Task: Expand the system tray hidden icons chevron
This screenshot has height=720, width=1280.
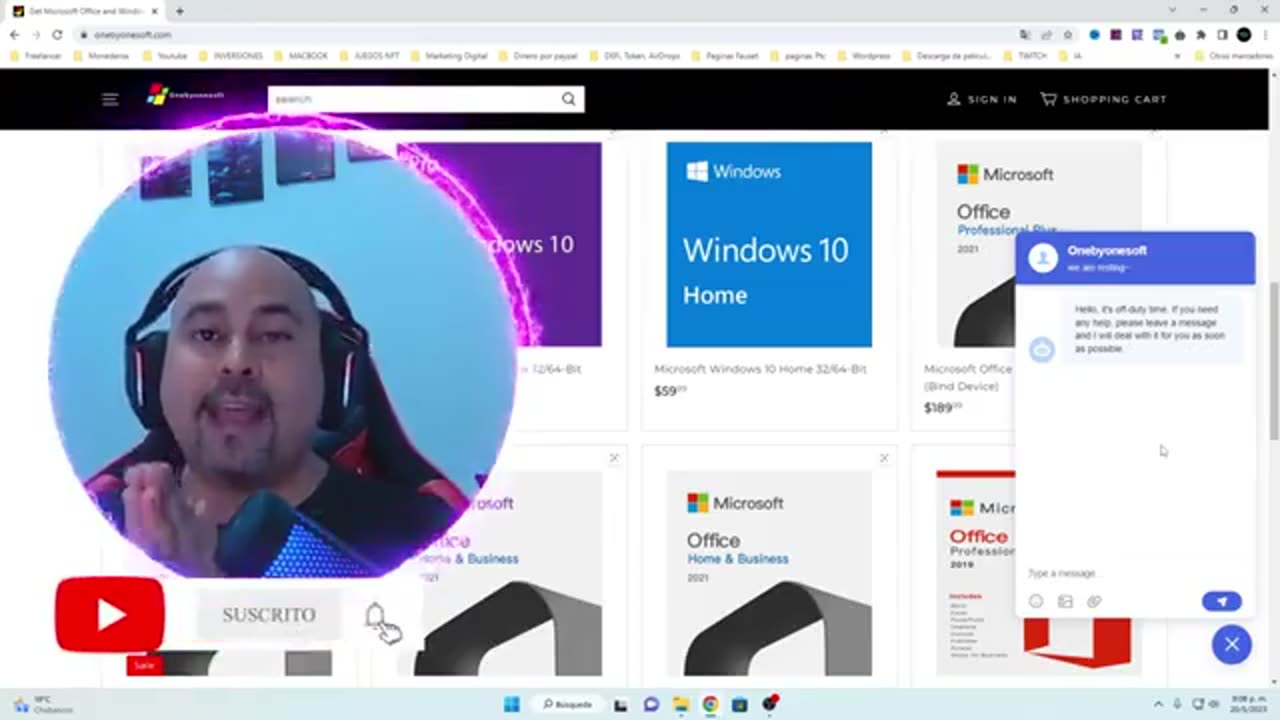Action: pyautogui.click(x=1158, y=704)
